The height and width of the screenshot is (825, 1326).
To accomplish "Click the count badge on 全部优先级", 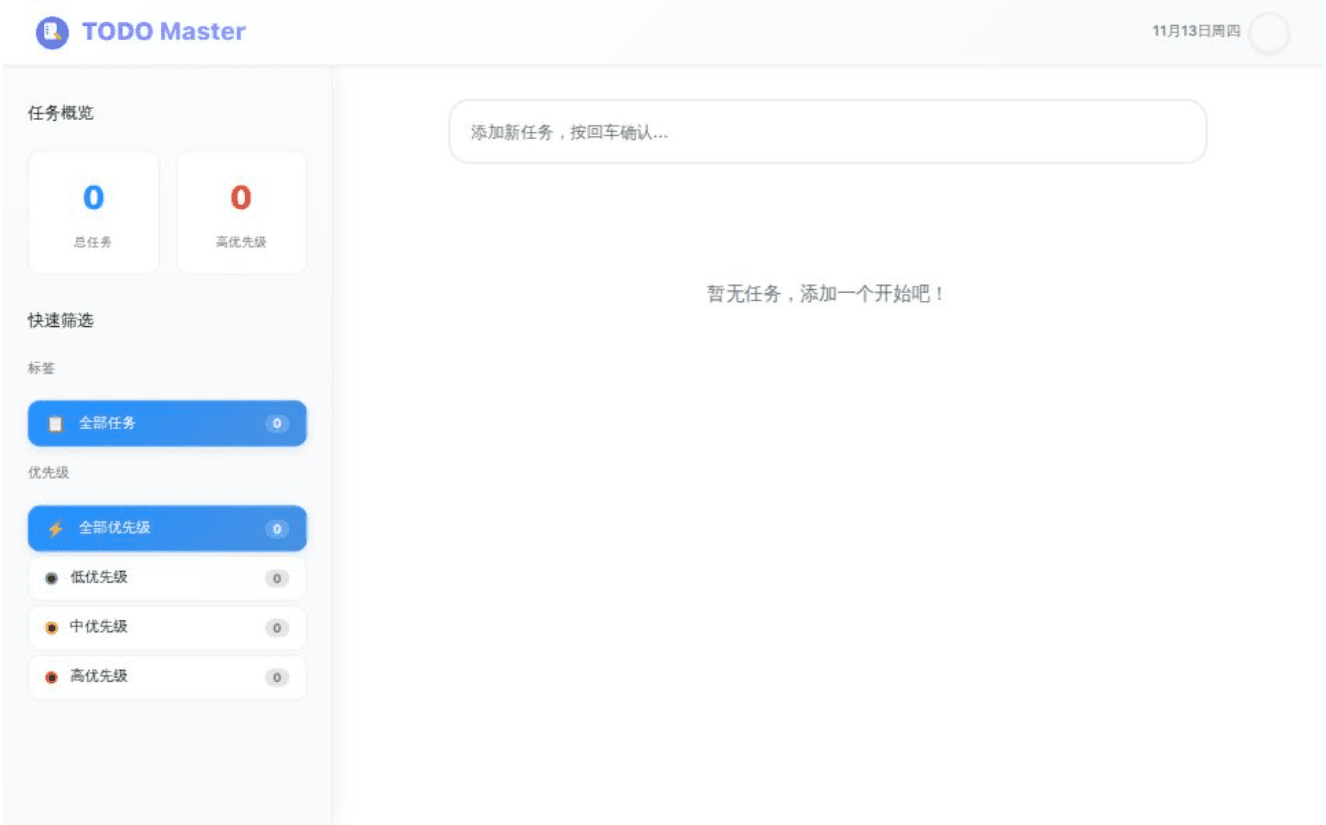I will pyautogui.click(x=277, y=529).
